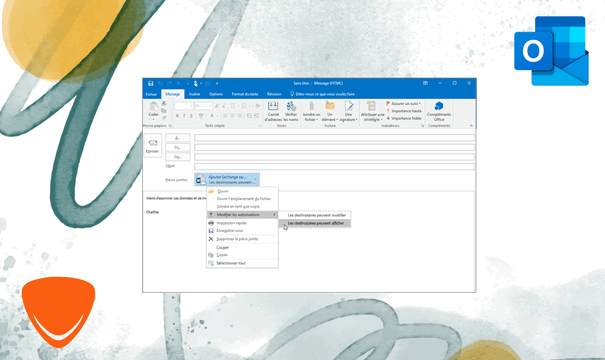Choose Ouvrir l'emplacement du fichier
Image resolution: width=605 pixels, height=360 pixels.
pos(243,199)
